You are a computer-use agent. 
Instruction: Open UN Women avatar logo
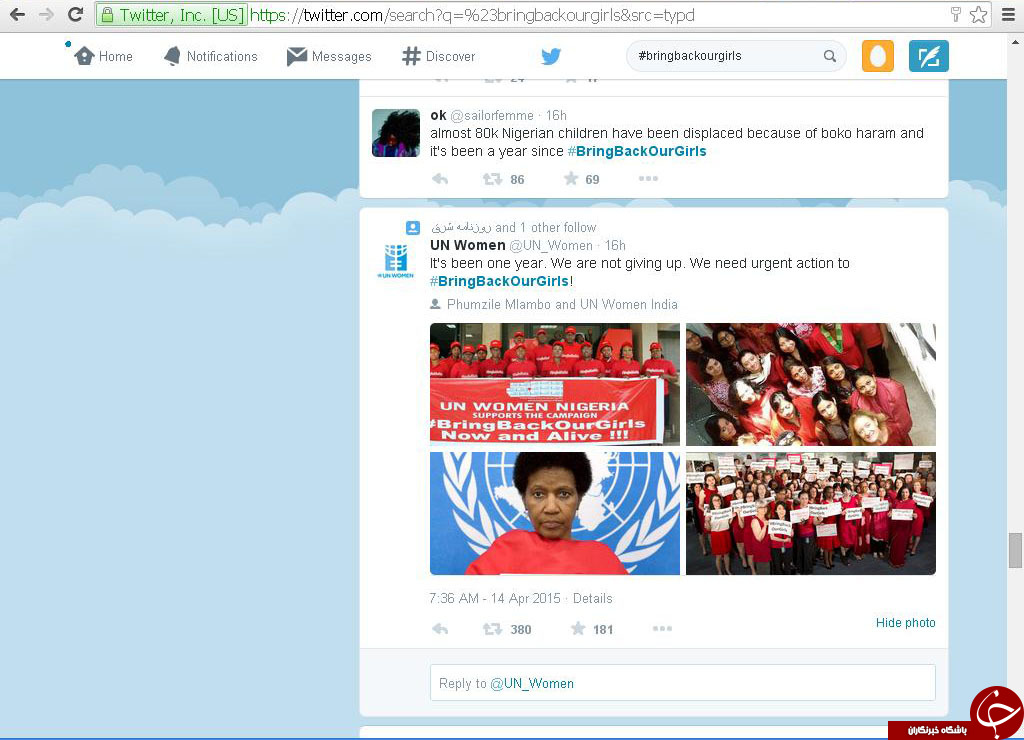tap(396, 261)
